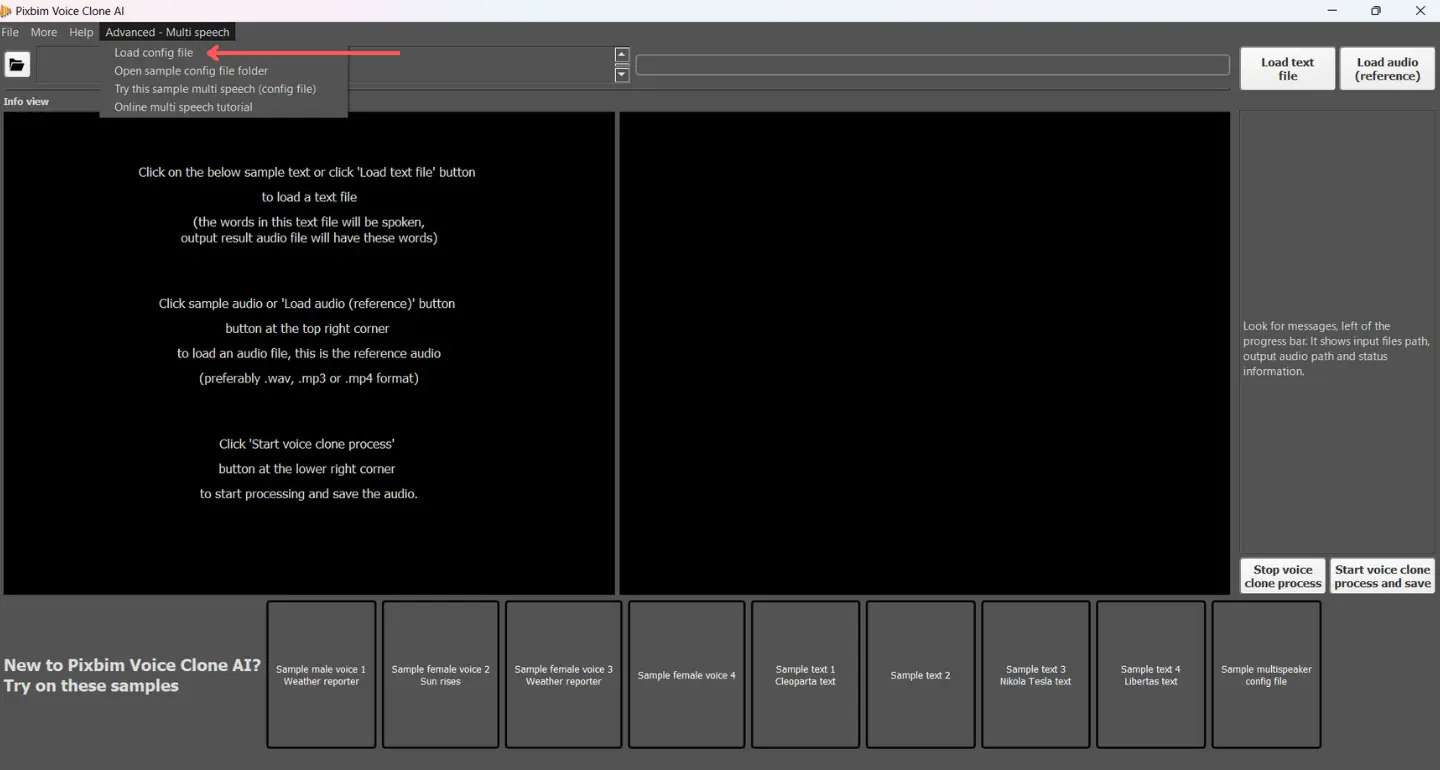Open the Help menu
The height and width of the screenshot is (770, 1440).
81,32
